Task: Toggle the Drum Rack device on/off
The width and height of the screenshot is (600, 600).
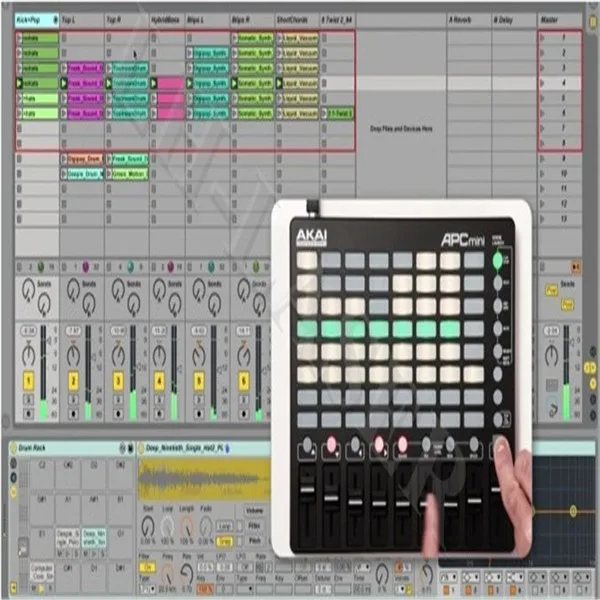Action: point(13,448)
